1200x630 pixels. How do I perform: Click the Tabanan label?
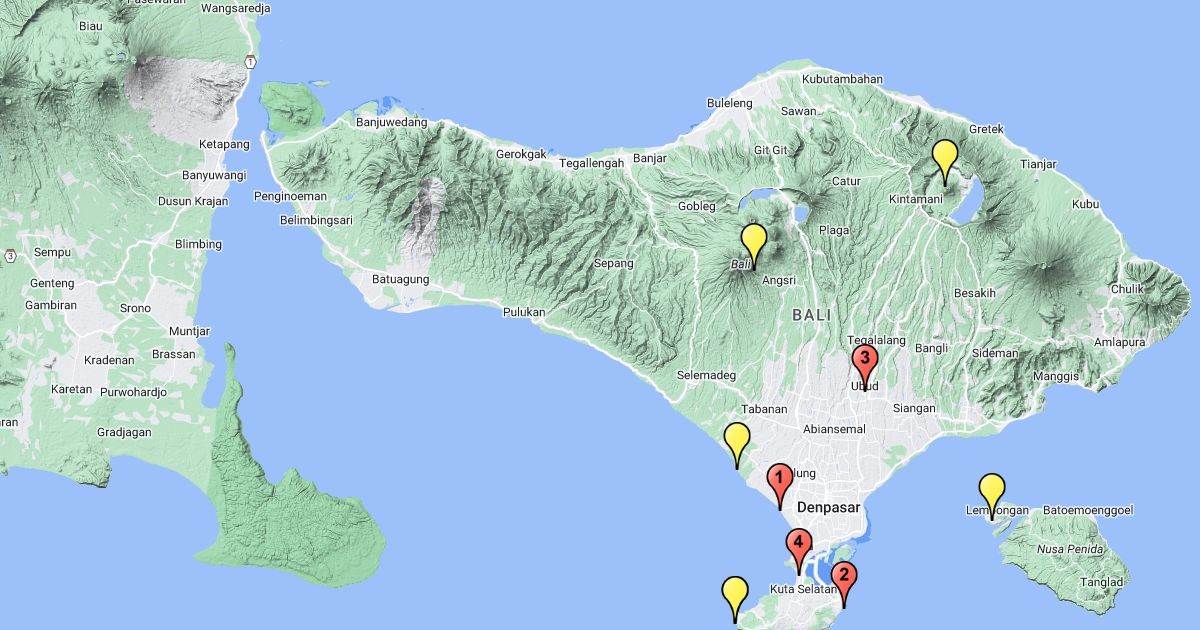(x=765, y=410)
